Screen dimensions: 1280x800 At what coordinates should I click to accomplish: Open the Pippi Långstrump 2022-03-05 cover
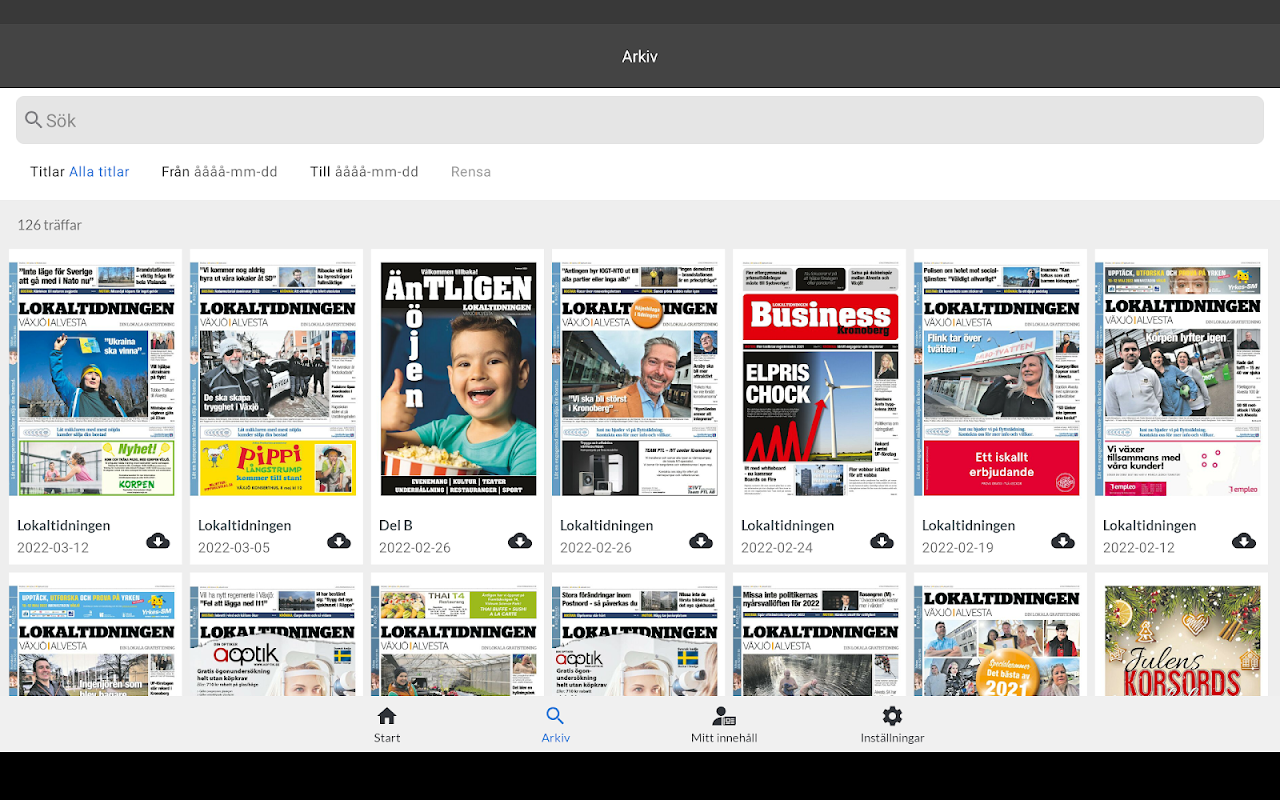[276, 379]
